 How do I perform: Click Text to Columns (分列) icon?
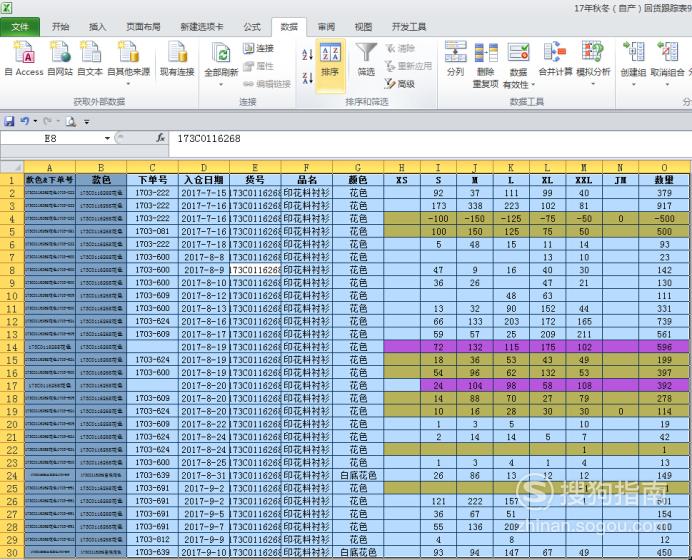455,58
